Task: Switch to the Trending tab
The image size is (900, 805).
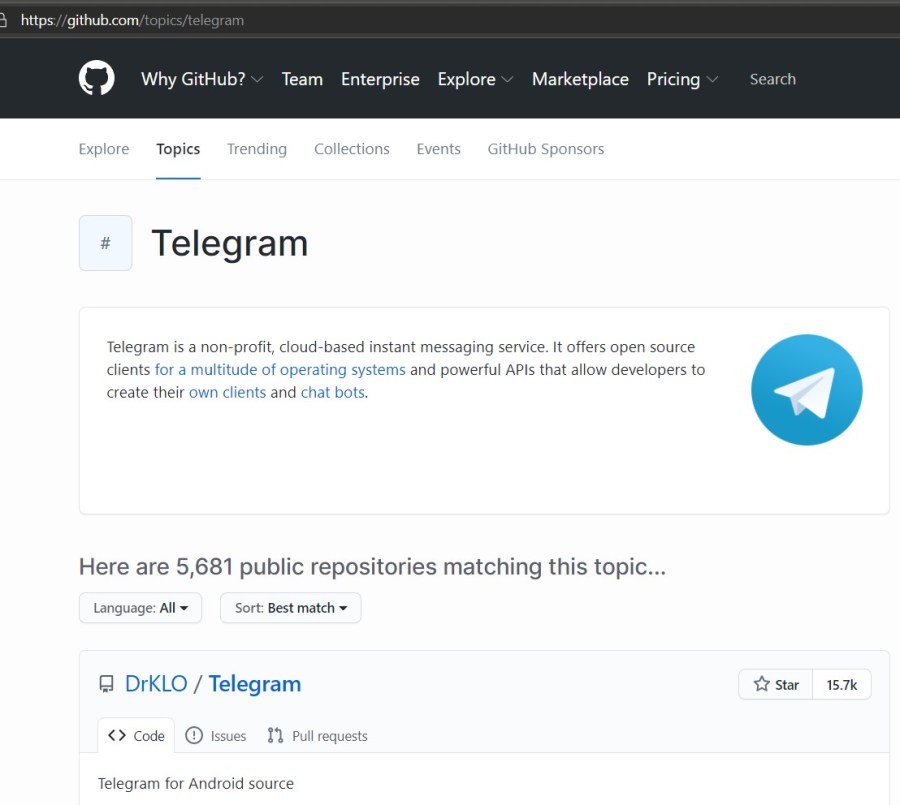Action: pyautogui.click(x=256, y=149)
